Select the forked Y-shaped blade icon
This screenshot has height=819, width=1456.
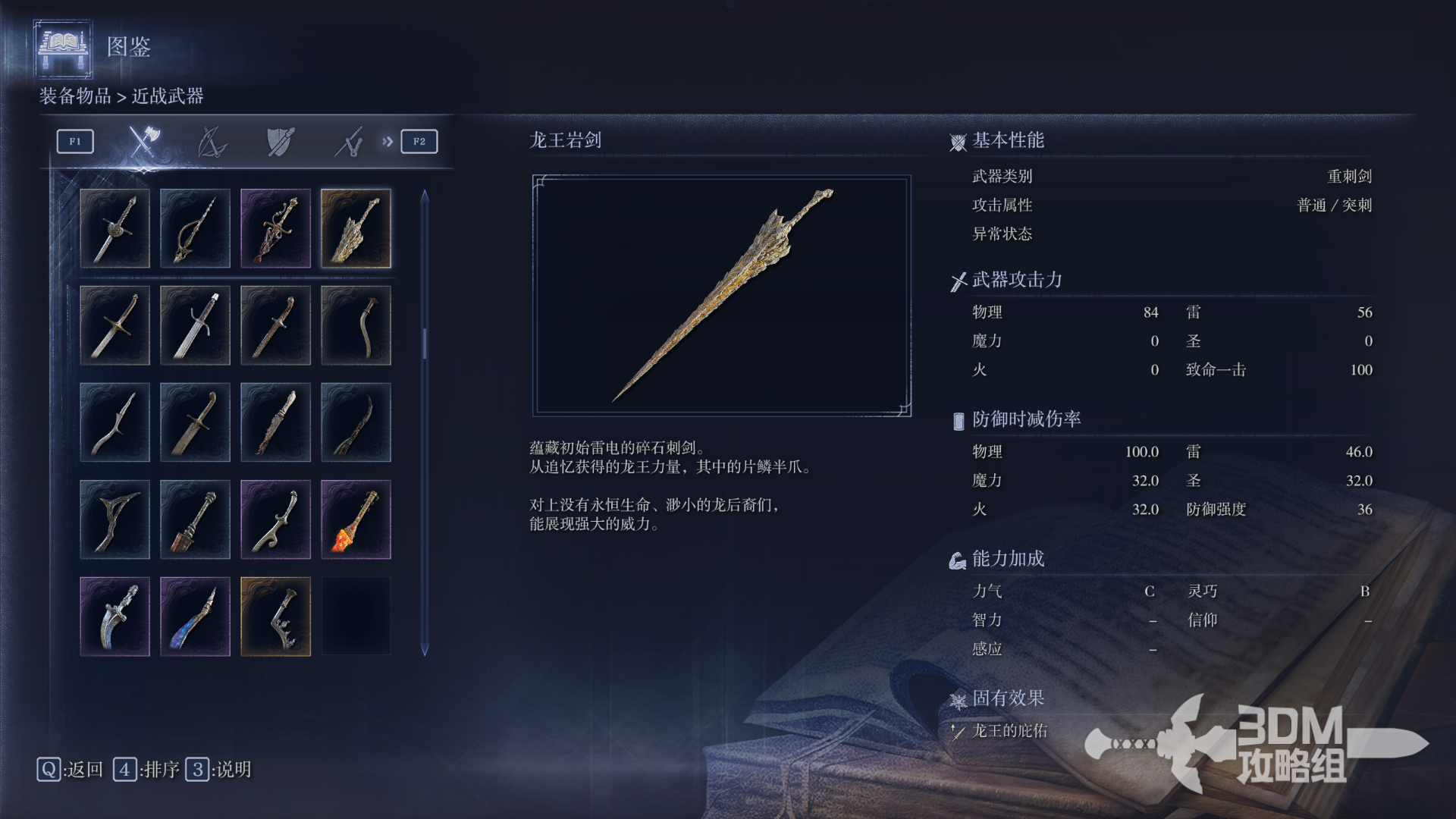[x=115, y=519]
